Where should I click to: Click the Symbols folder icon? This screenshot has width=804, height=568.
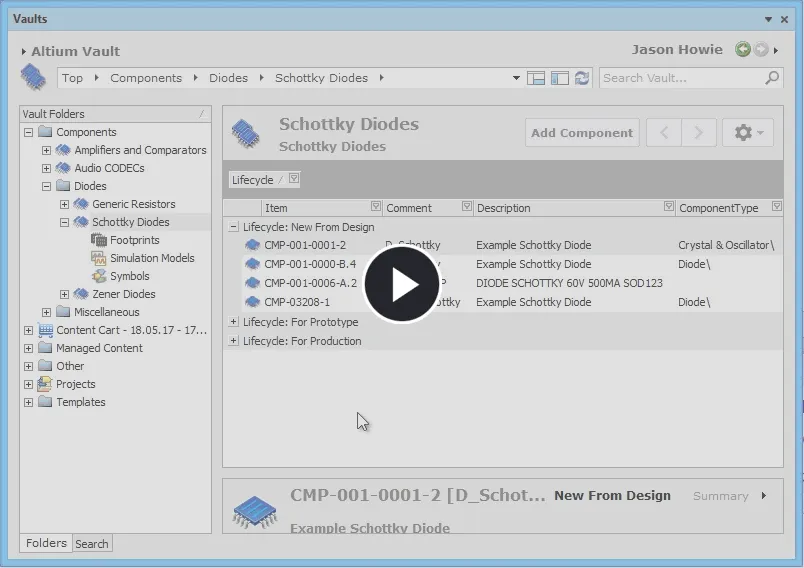coord(98,276)
